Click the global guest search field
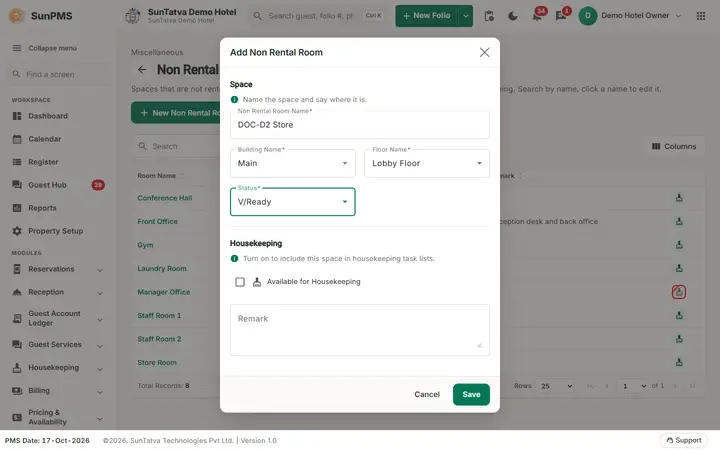Viewport: 720px width, 450px height. click(319, 16)
